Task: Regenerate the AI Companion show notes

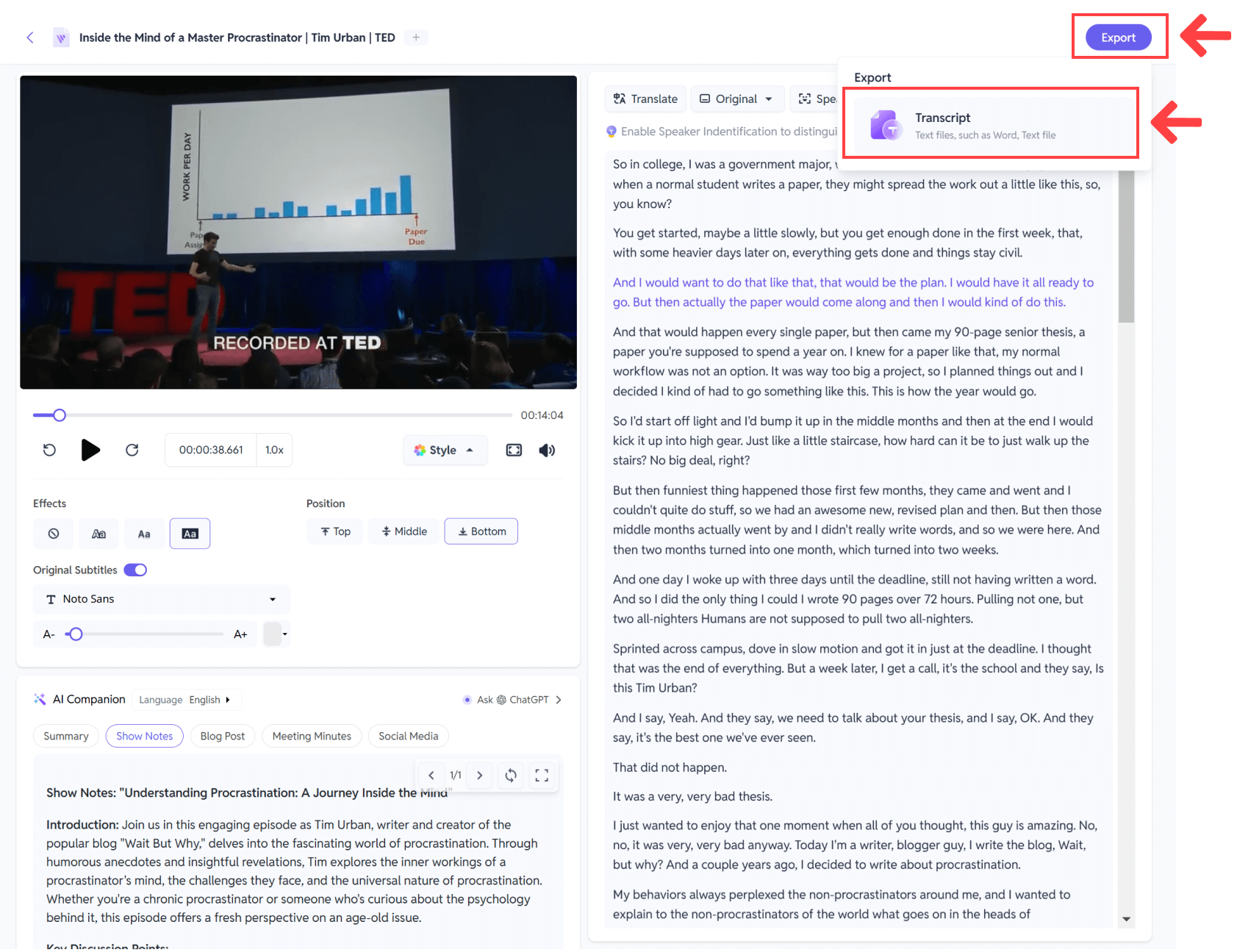Action: click(511, 775)
